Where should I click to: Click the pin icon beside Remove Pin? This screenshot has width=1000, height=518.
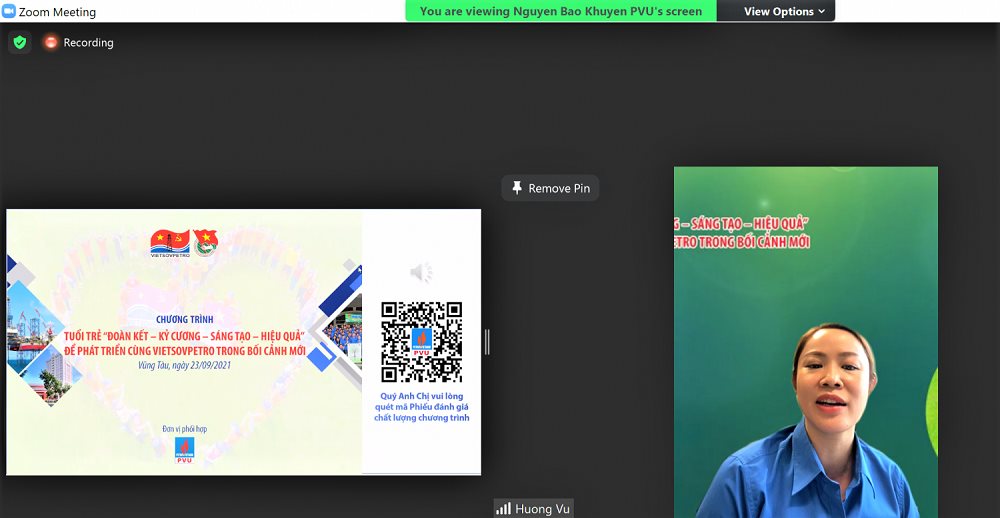[517, 188]
